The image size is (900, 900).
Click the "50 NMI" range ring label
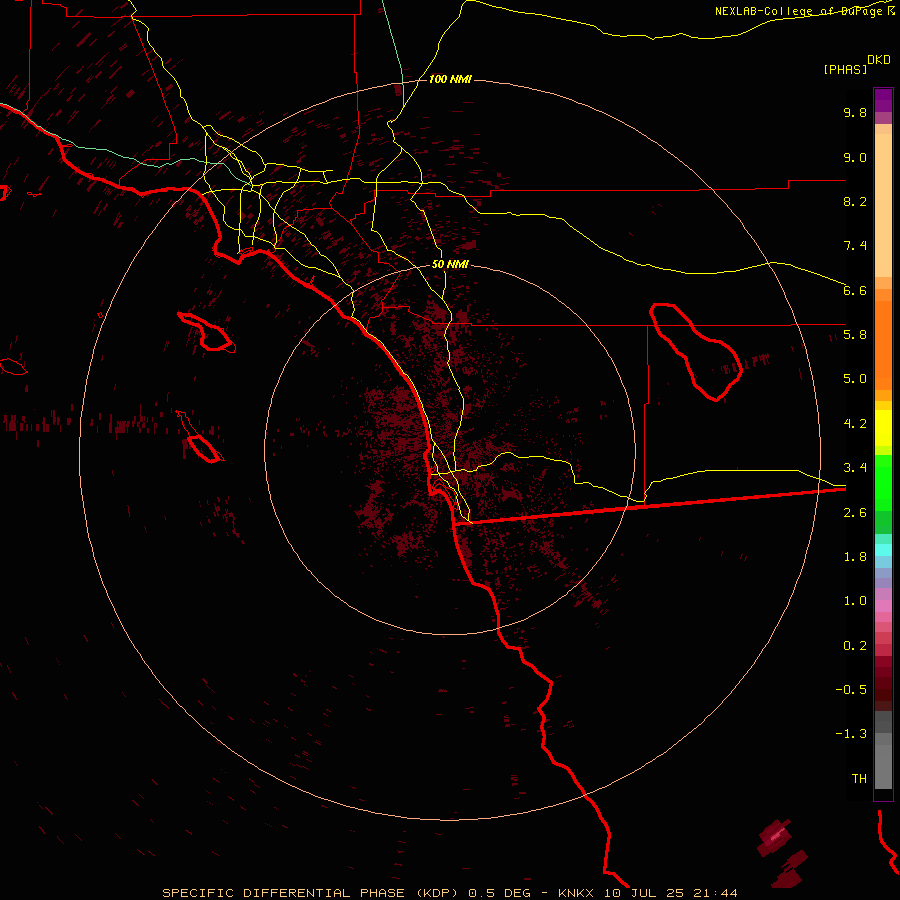[450, 265]
